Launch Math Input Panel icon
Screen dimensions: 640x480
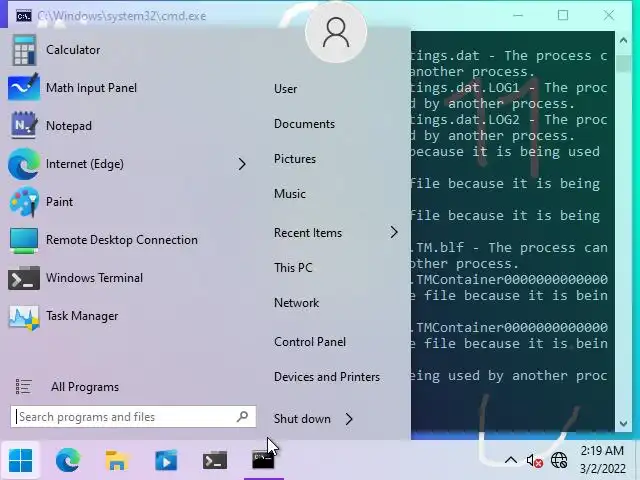click(x=24, y=87)
